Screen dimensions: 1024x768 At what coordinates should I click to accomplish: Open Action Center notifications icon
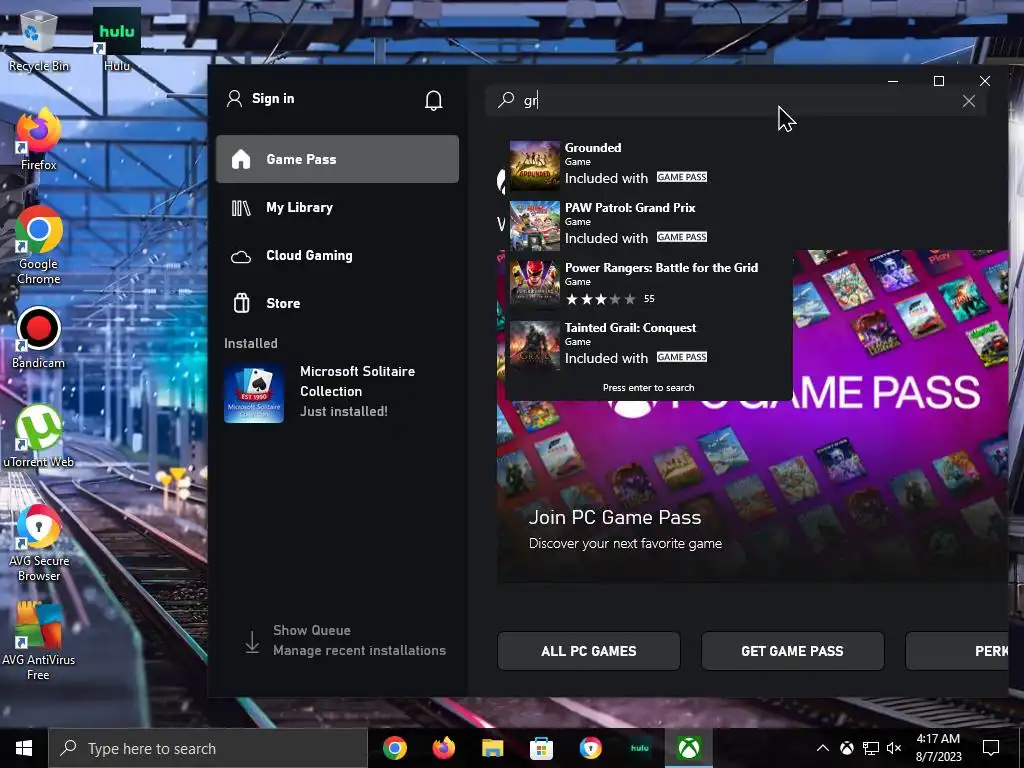point(991,748)
